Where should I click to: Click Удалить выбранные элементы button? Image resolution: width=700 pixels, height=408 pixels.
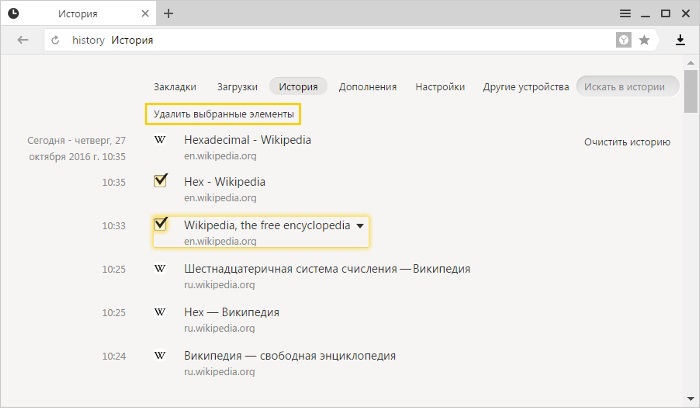click(x=223, y=114)
